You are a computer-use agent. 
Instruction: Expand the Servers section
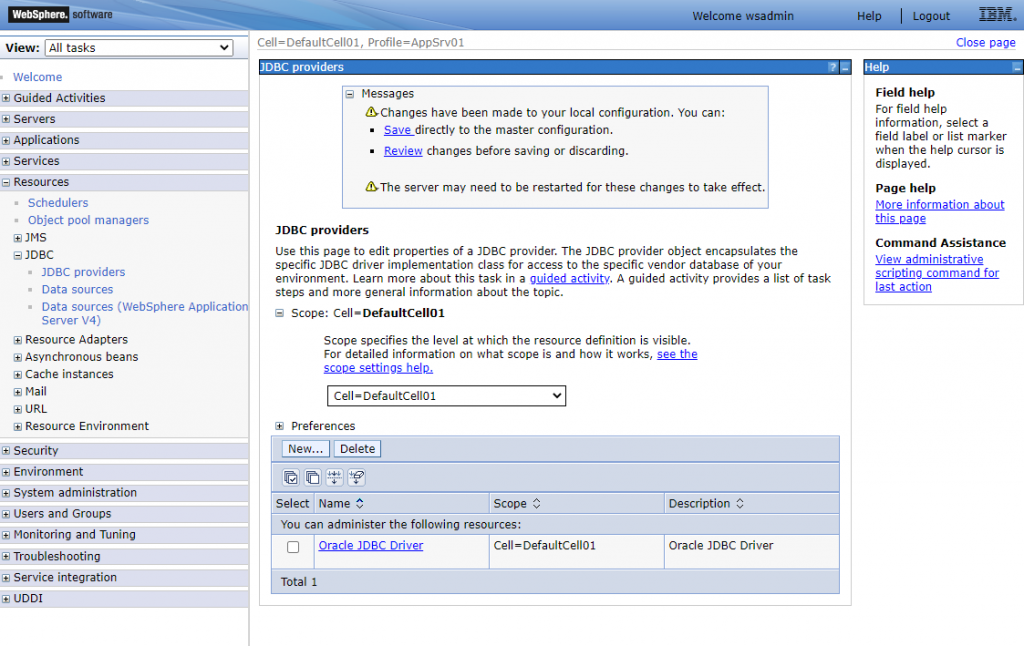(x=6, y=119)
